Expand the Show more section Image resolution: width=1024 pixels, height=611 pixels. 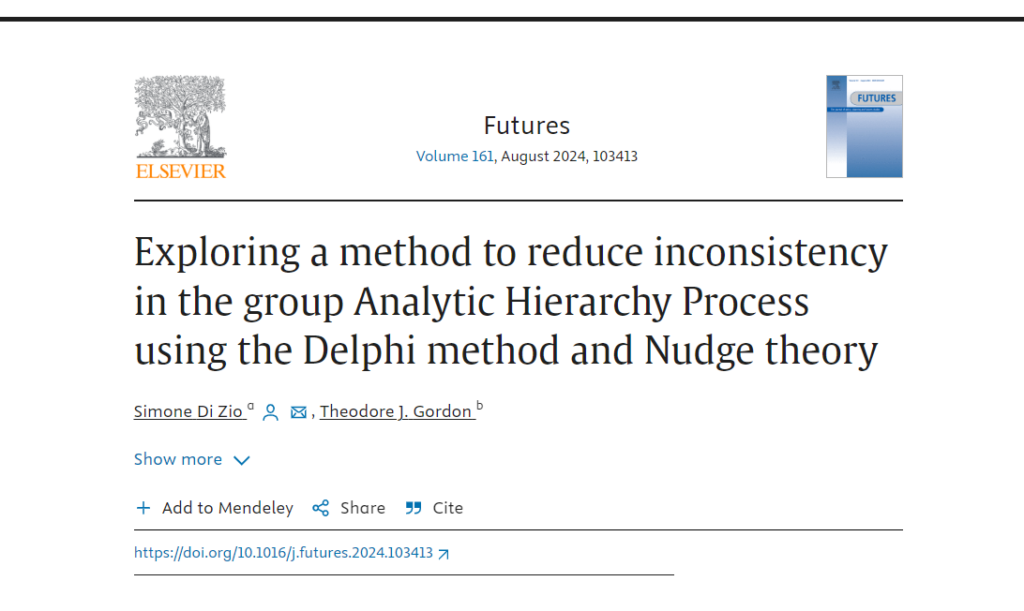177,459
